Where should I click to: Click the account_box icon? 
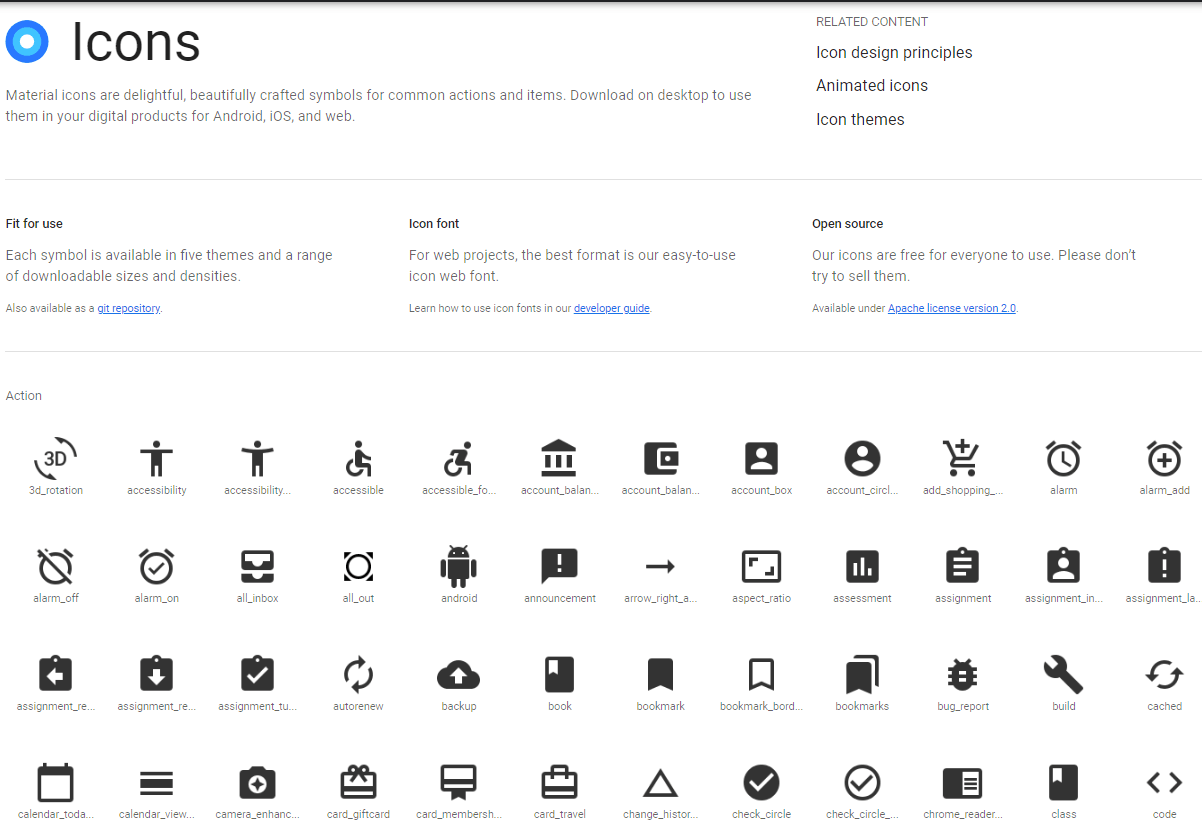click(761, 458)
